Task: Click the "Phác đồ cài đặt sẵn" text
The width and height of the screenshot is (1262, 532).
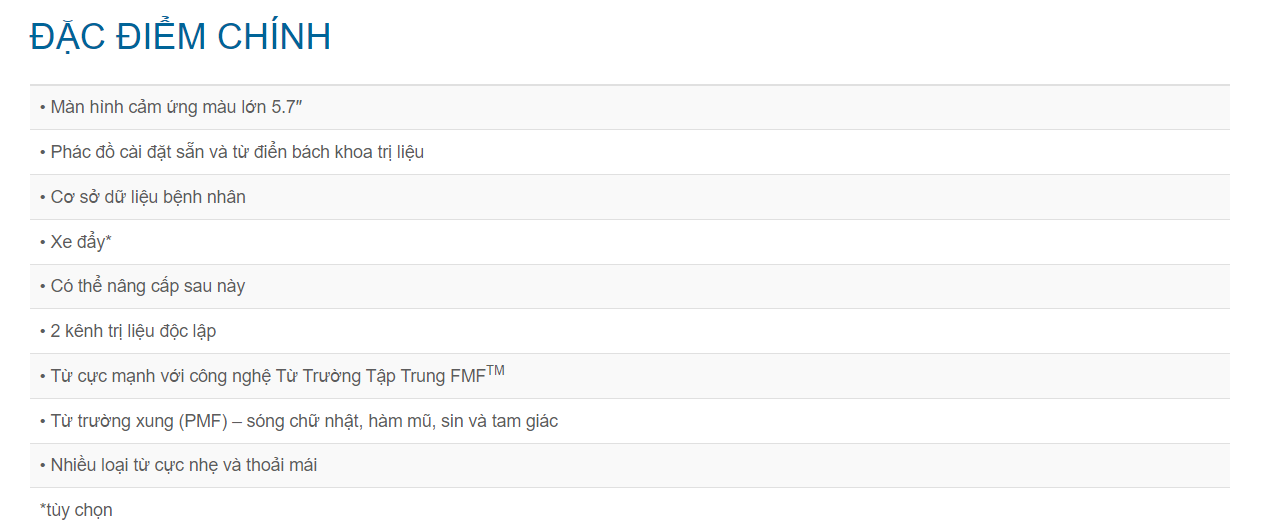Action: 127,152
